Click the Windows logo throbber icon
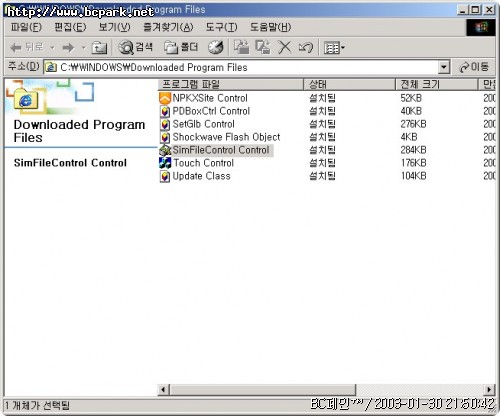Screen dimensions: 500x416 pos(481,27)
